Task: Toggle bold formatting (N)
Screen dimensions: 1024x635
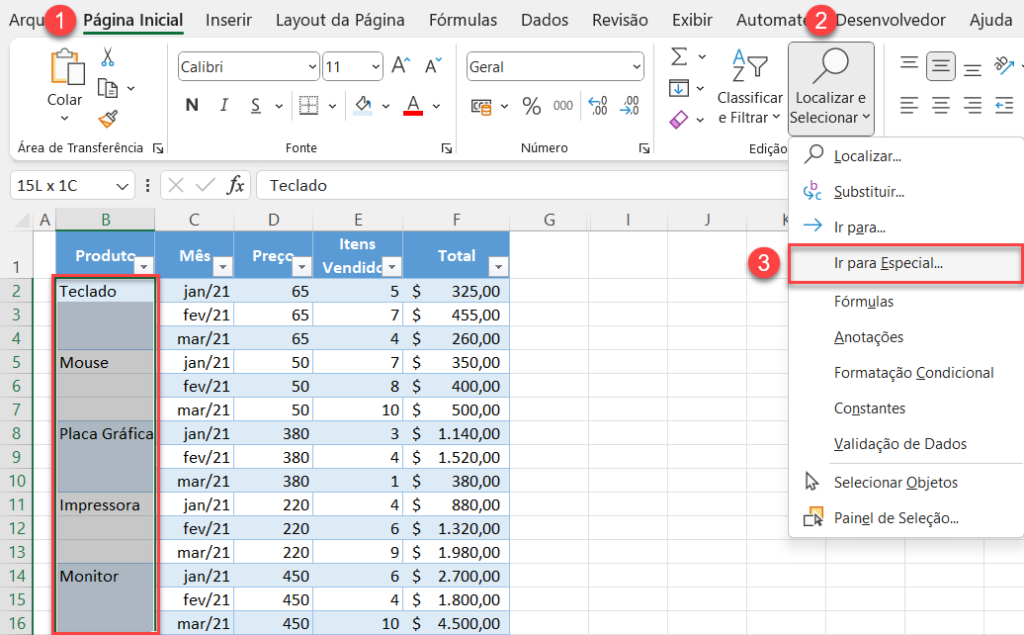Action: coord(192,106)
